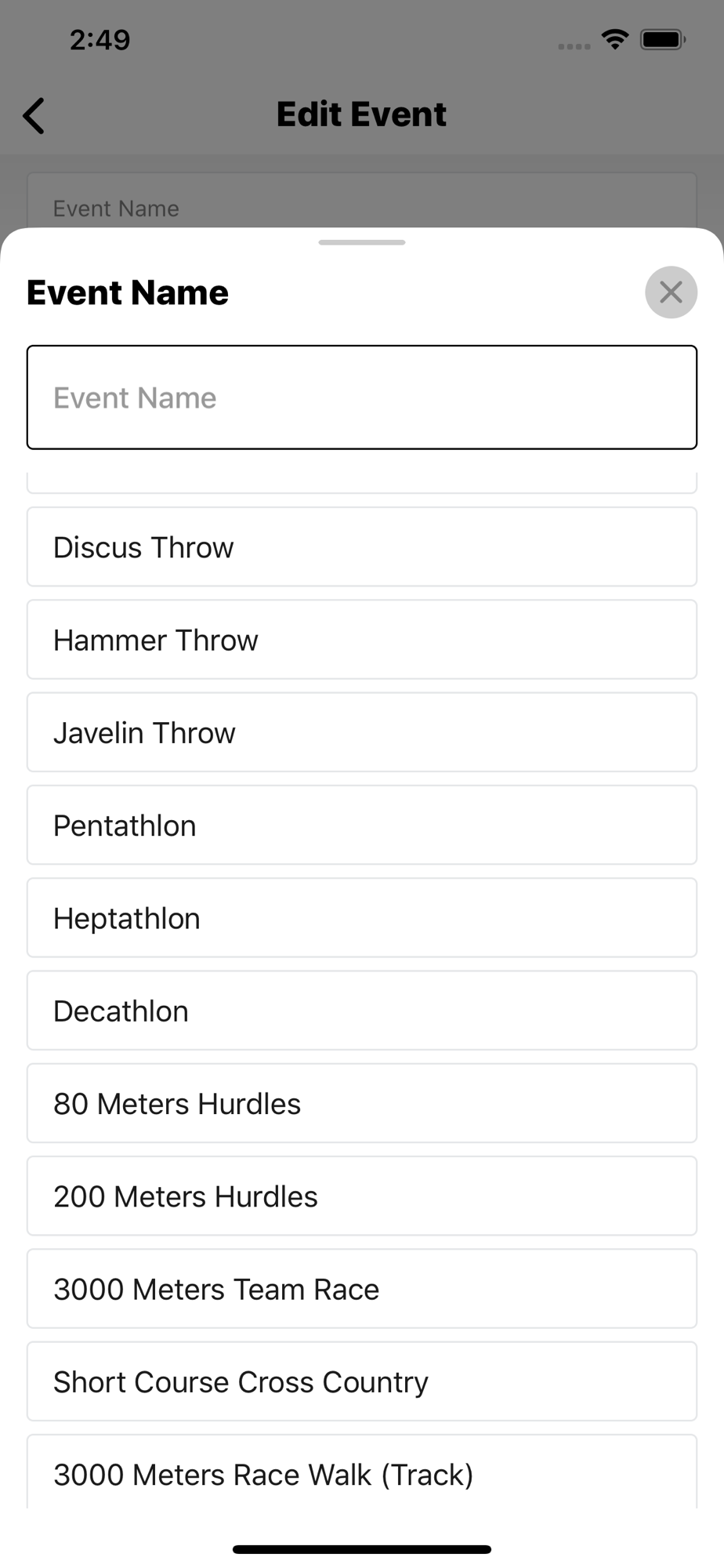724x1568 pixels.
Task: Focus the Event Name search field
Action: 362,397
